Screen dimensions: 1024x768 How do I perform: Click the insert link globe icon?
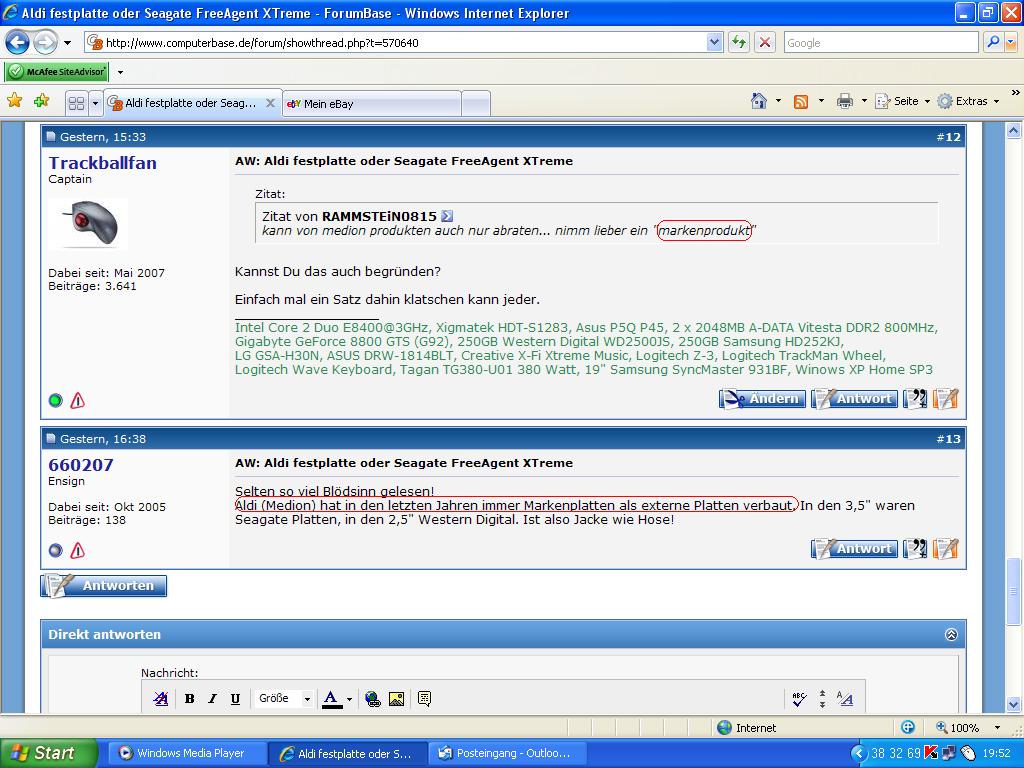(x=373, y=699)
